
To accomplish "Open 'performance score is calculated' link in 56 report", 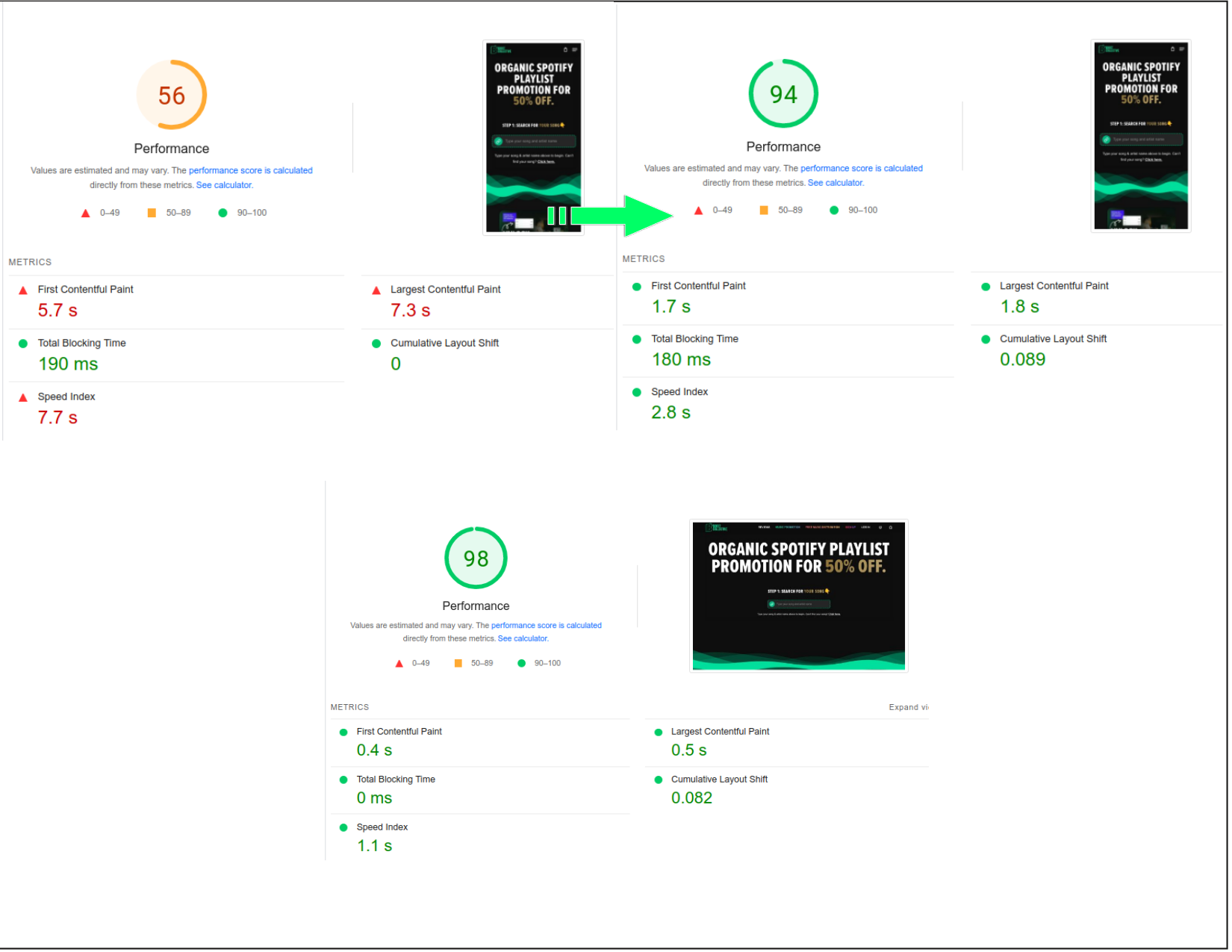I will (250, 170).
